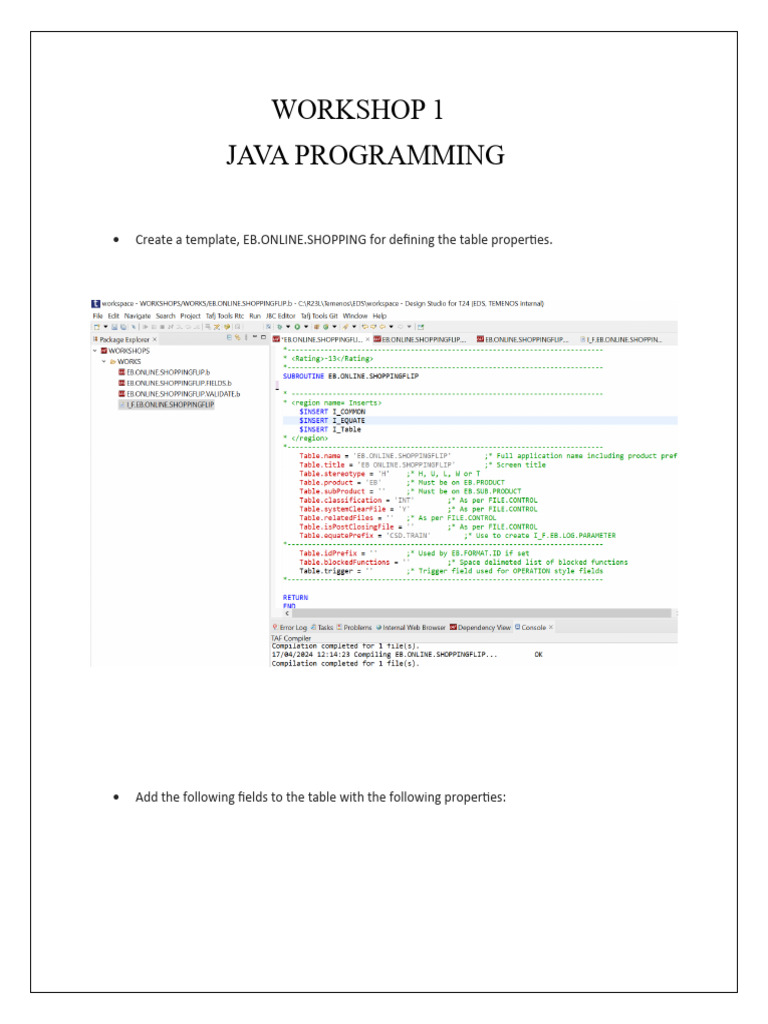The height and width of the screenshot is (1024, 768).
Task: Open the Error Log tab
Action: tap(289, 628)
